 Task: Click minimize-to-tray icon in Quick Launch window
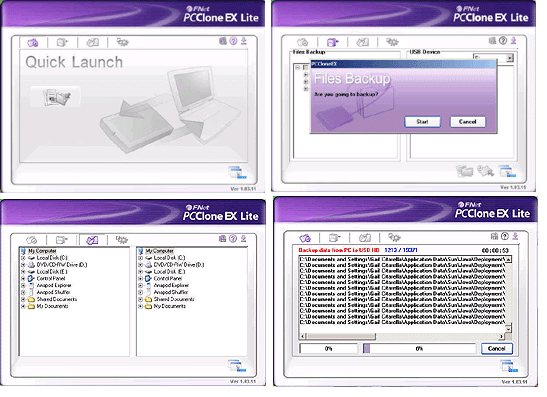(243, 41)
